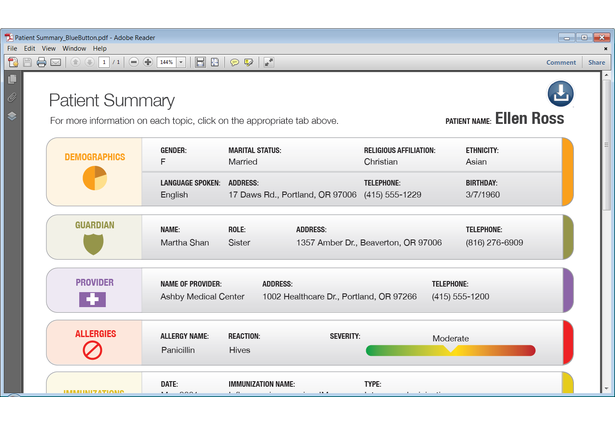Open the Share pane
Screen dimensions: 615x424
tap(596, 62)
